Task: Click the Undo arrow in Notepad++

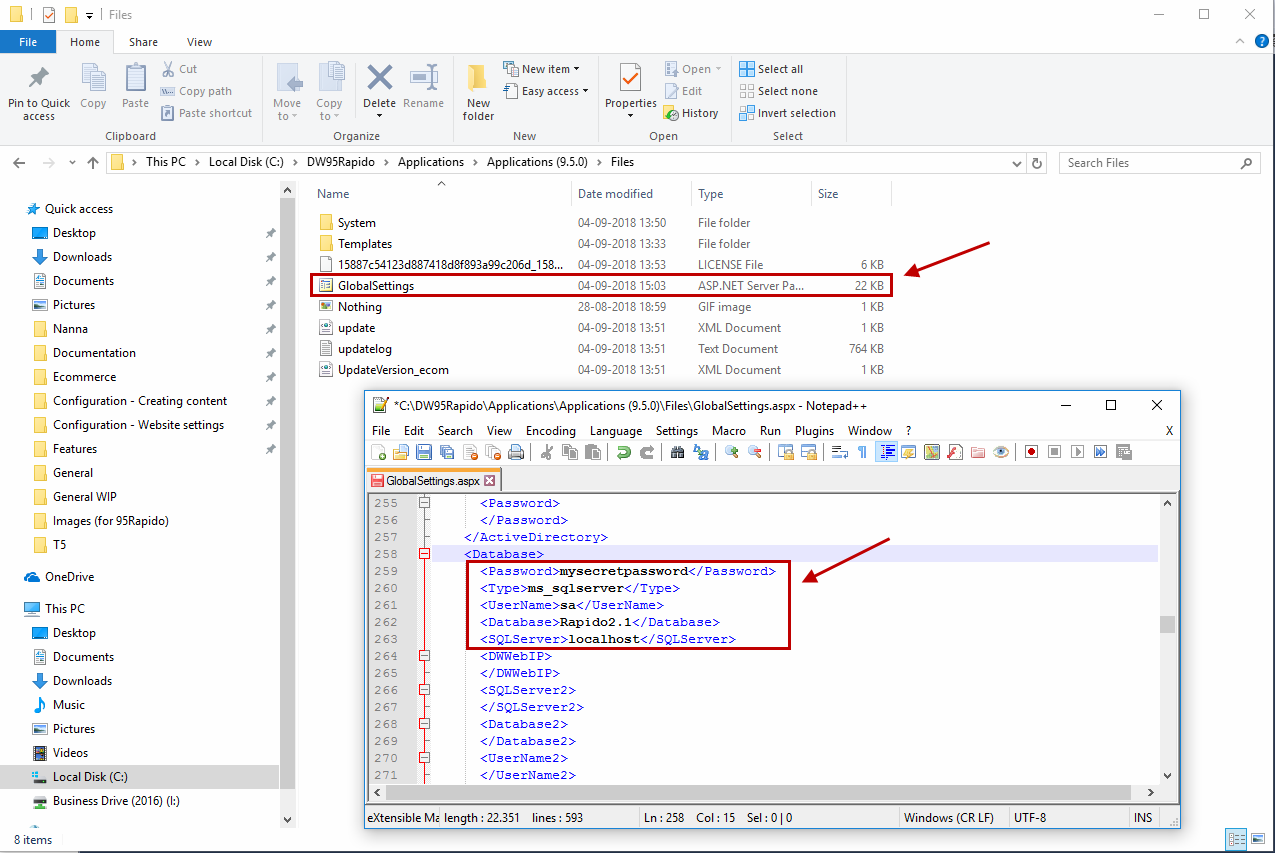Action: pos(624,452)
